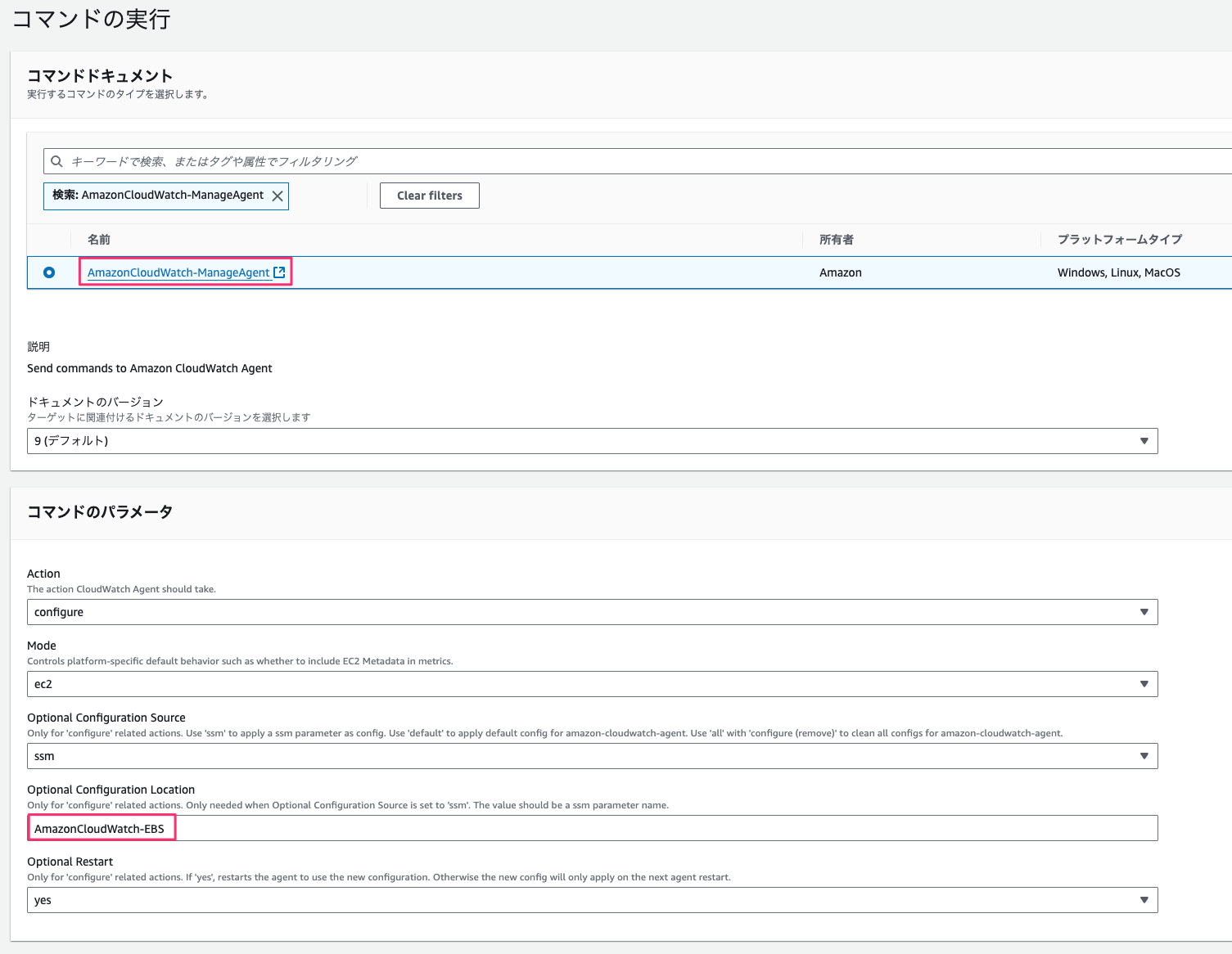The height and width of the screenshot is (954, 1232).
Task: Click the 所有者 column header
Action: coord(837,240)
